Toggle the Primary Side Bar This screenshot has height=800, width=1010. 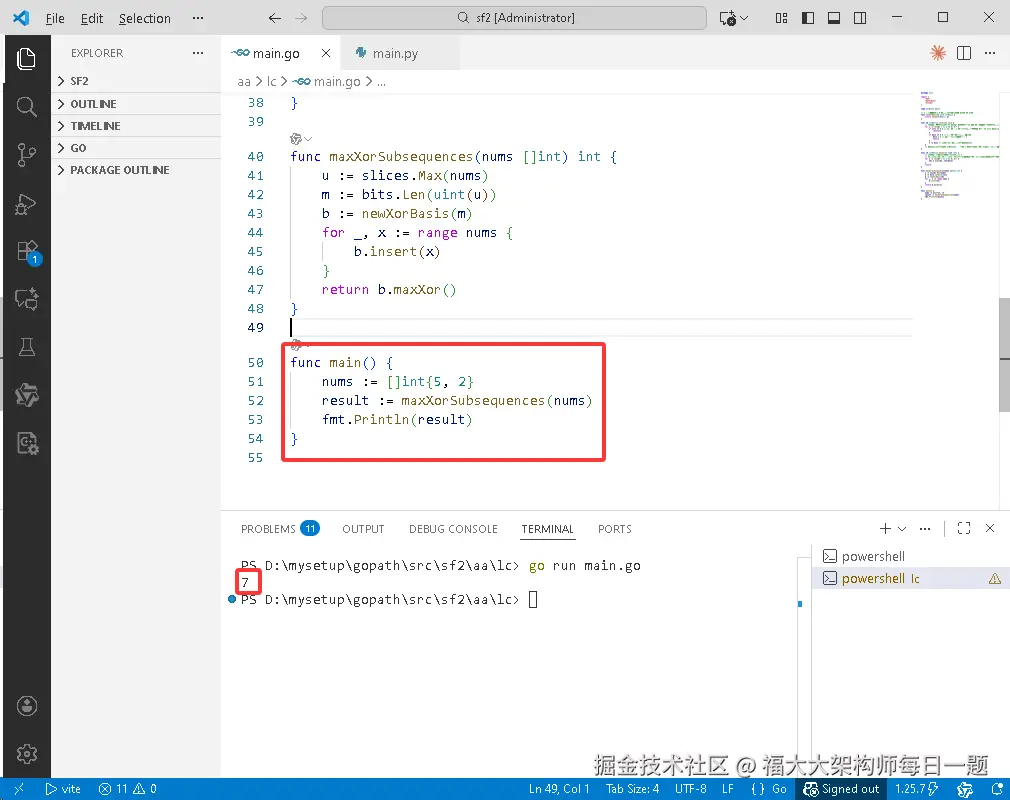click(x=808, y=18)
